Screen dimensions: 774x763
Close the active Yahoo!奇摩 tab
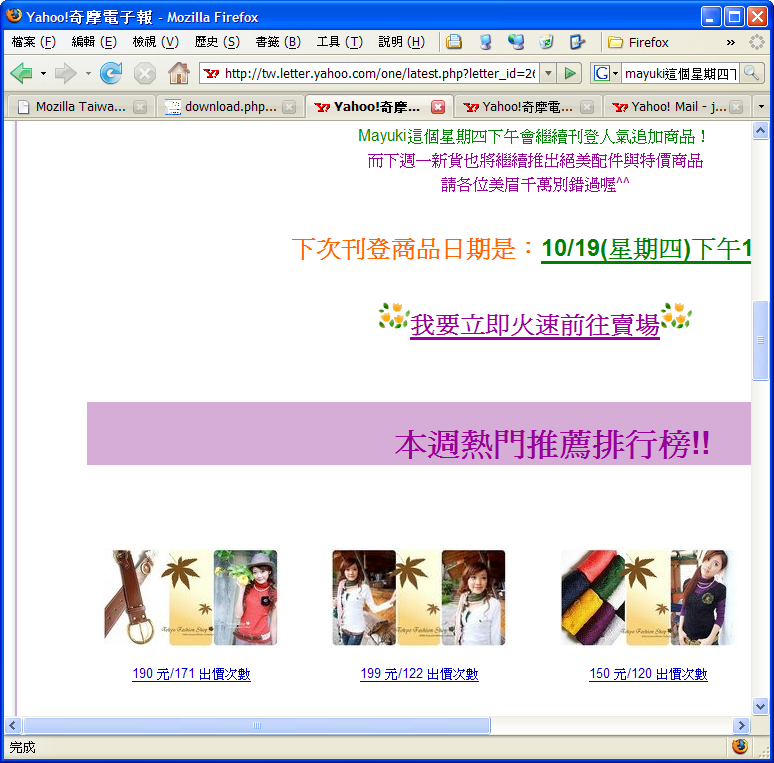[438, 107]
